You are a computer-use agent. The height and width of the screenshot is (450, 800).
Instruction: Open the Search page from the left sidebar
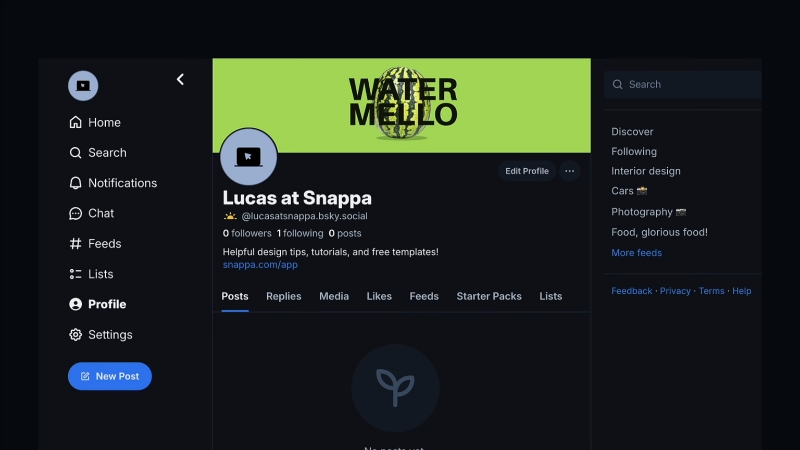pos(97,153)
